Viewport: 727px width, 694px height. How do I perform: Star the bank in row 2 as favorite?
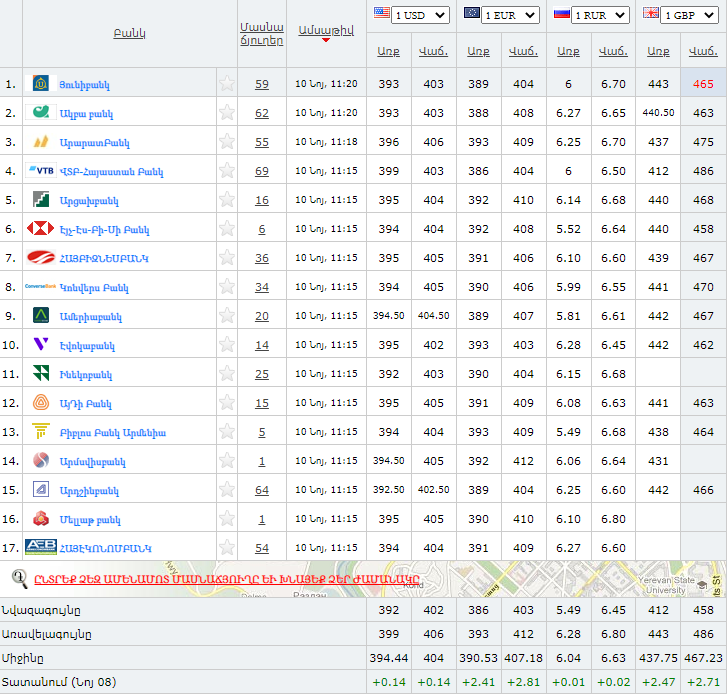[x=227, y=113]
